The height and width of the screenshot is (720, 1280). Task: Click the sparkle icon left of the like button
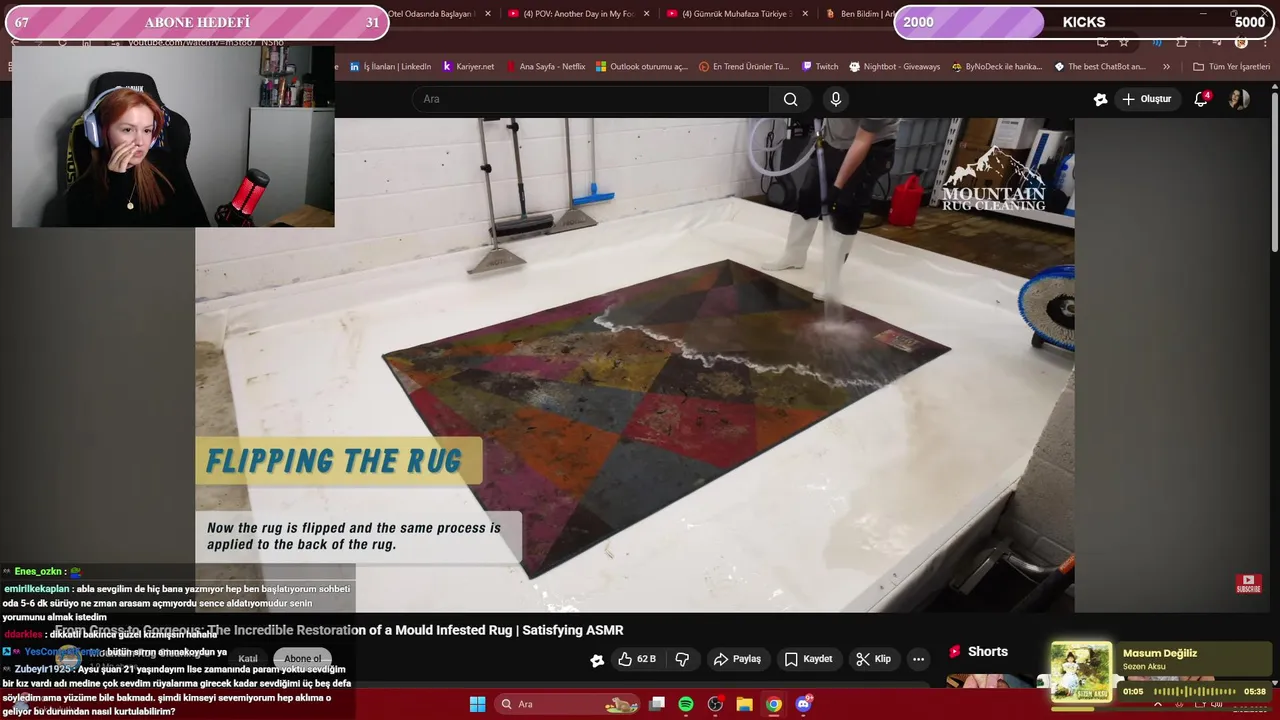point(597,659)
